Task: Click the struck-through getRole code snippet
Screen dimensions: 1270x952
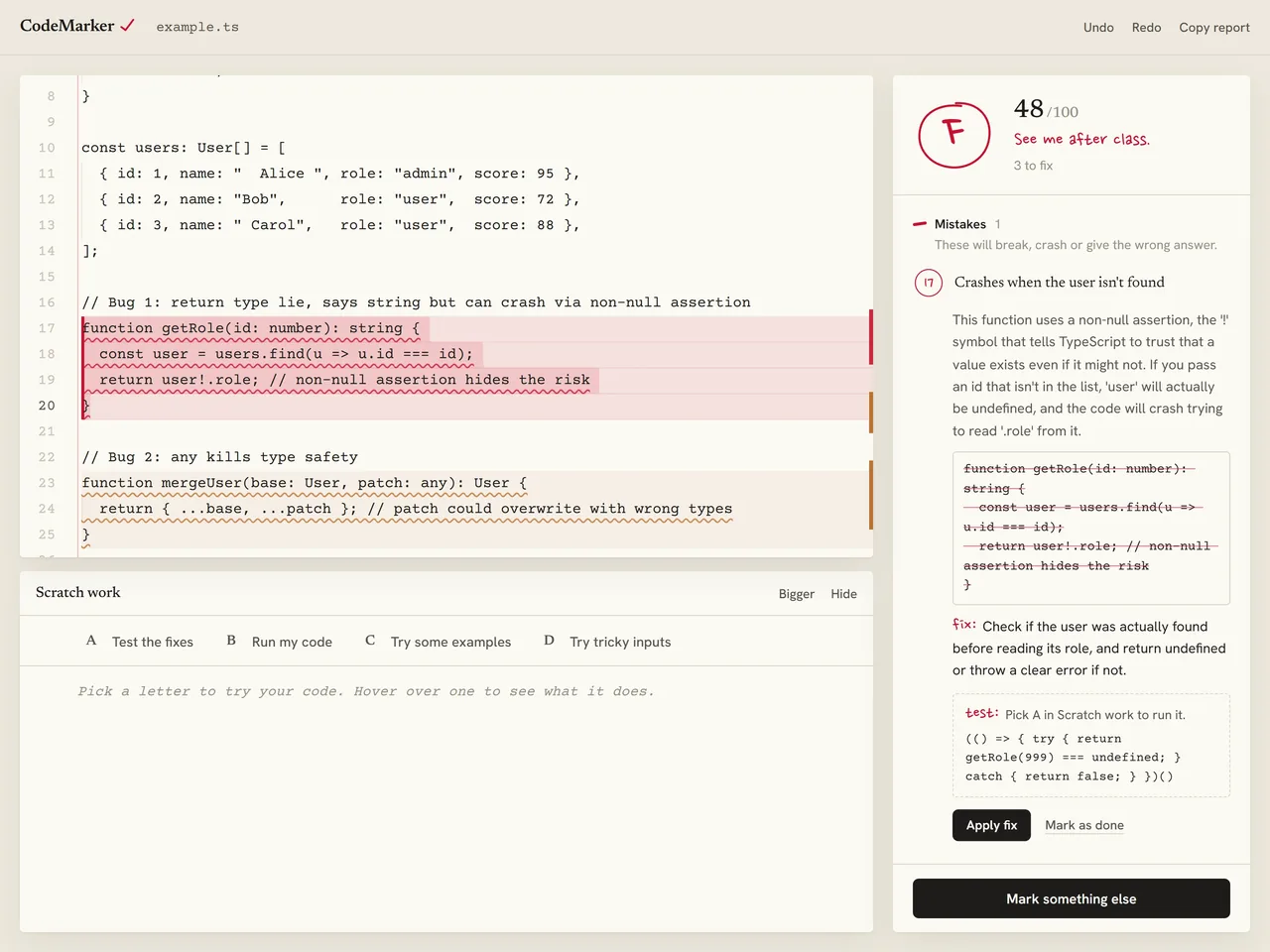Action: point(1091,528)
